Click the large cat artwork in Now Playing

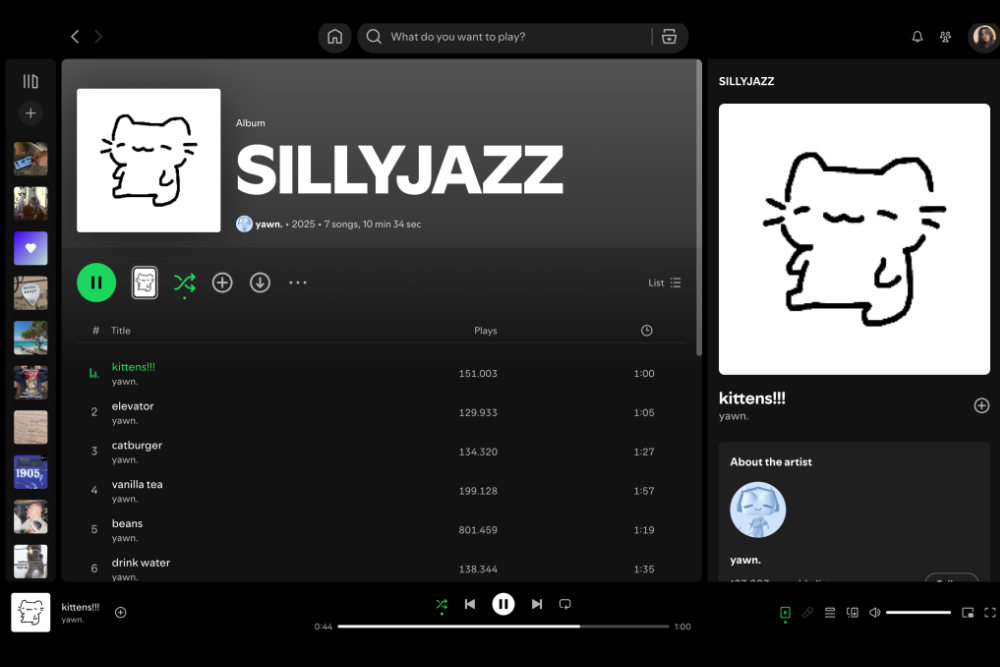pyautogui.click(x=854, y=239)
